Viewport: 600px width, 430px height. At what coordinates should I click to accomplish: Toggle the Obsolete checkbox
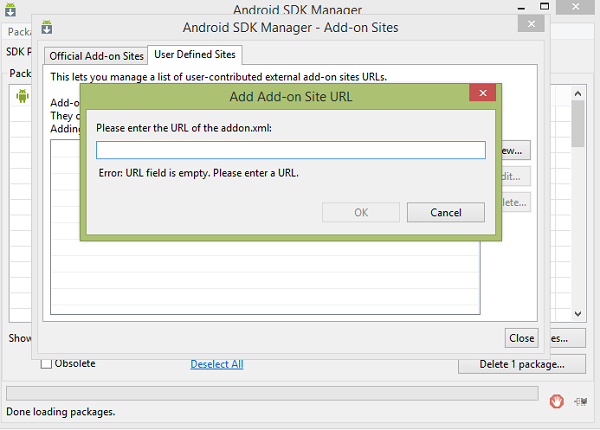point(46,364)
